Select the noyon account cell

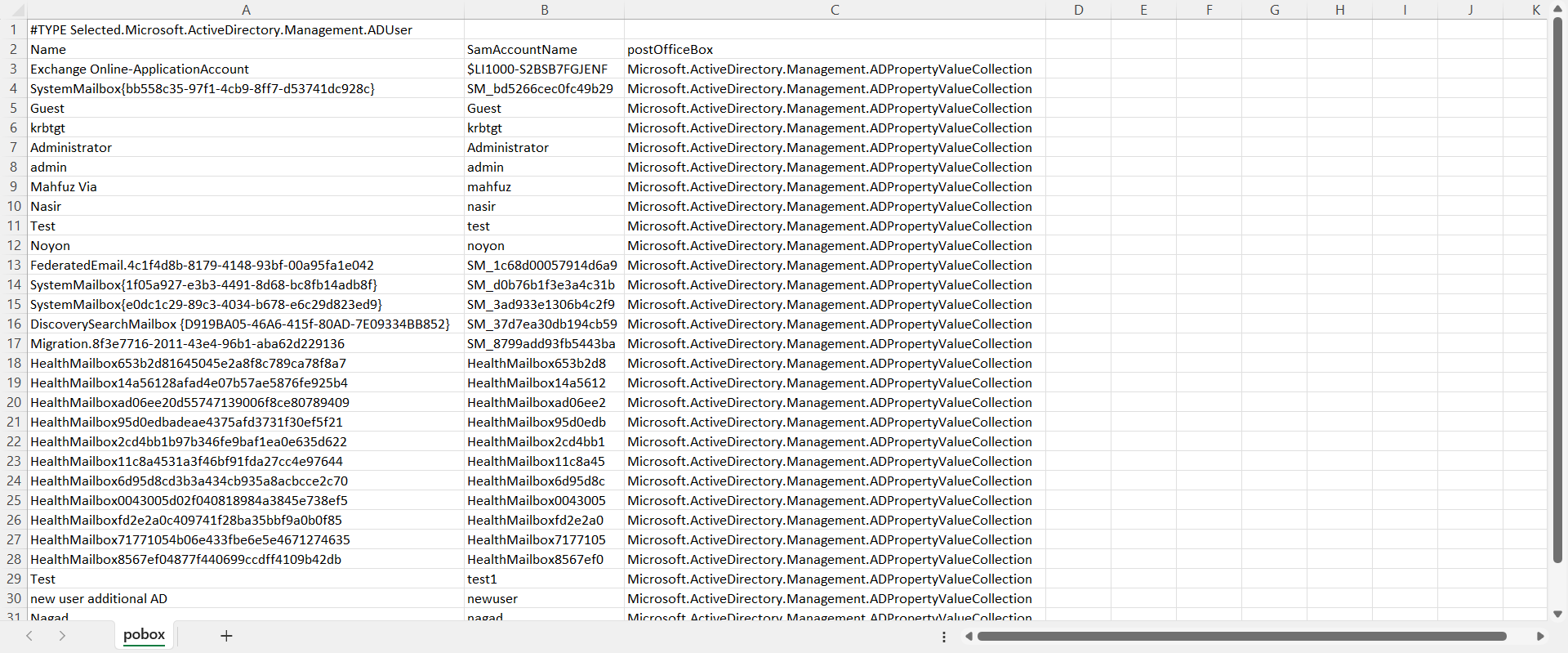[544, 245]
